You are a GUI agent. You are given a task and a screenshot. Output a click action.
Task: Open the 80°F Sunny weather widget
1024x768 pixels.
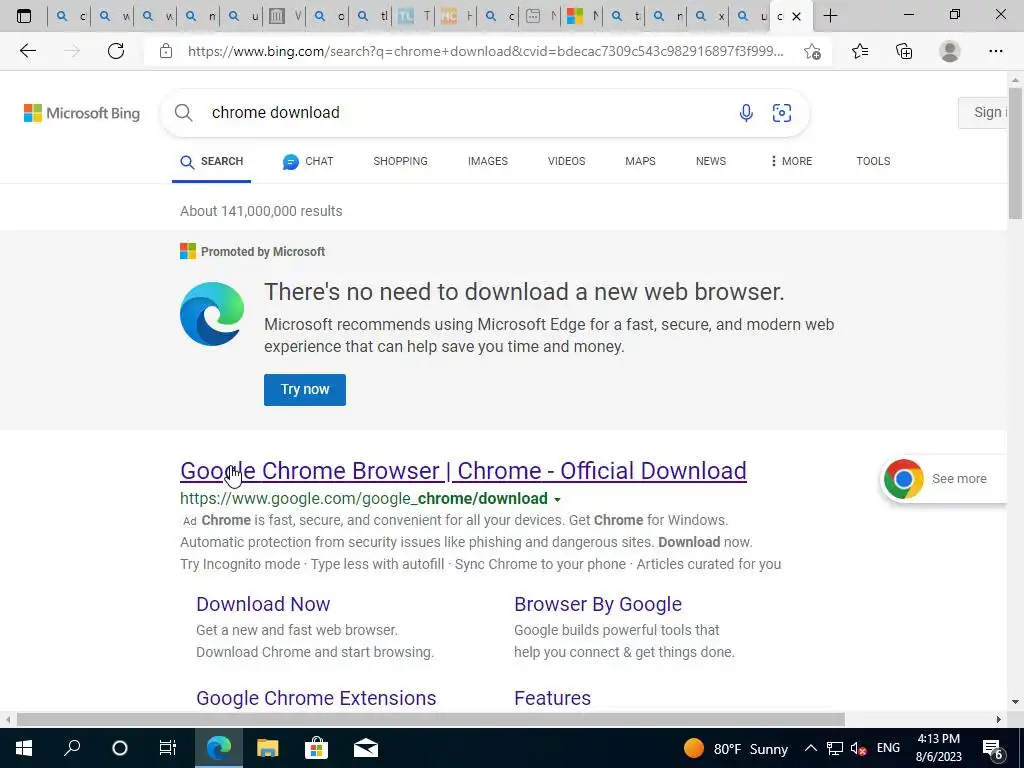click(736, 748)
